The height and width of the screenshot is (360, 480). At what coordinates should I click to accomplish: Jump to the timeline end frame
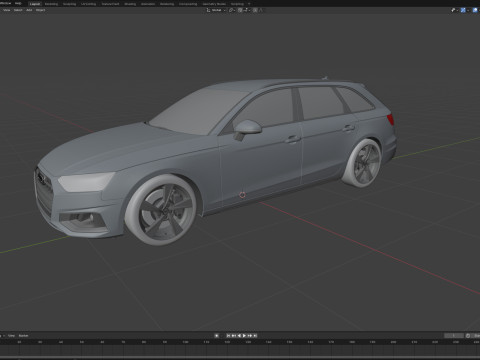255,336
